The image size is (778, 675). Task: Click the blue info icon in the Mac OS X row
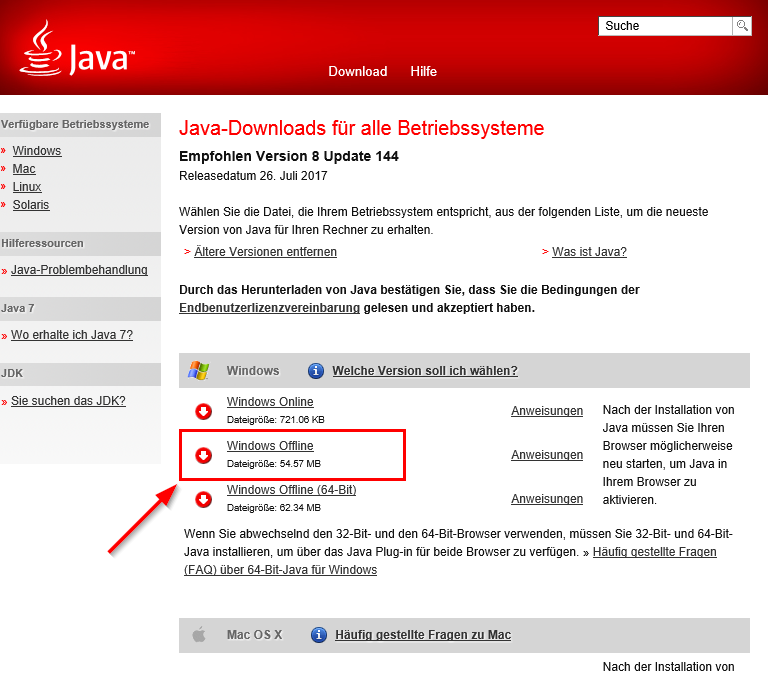(319, 635)
